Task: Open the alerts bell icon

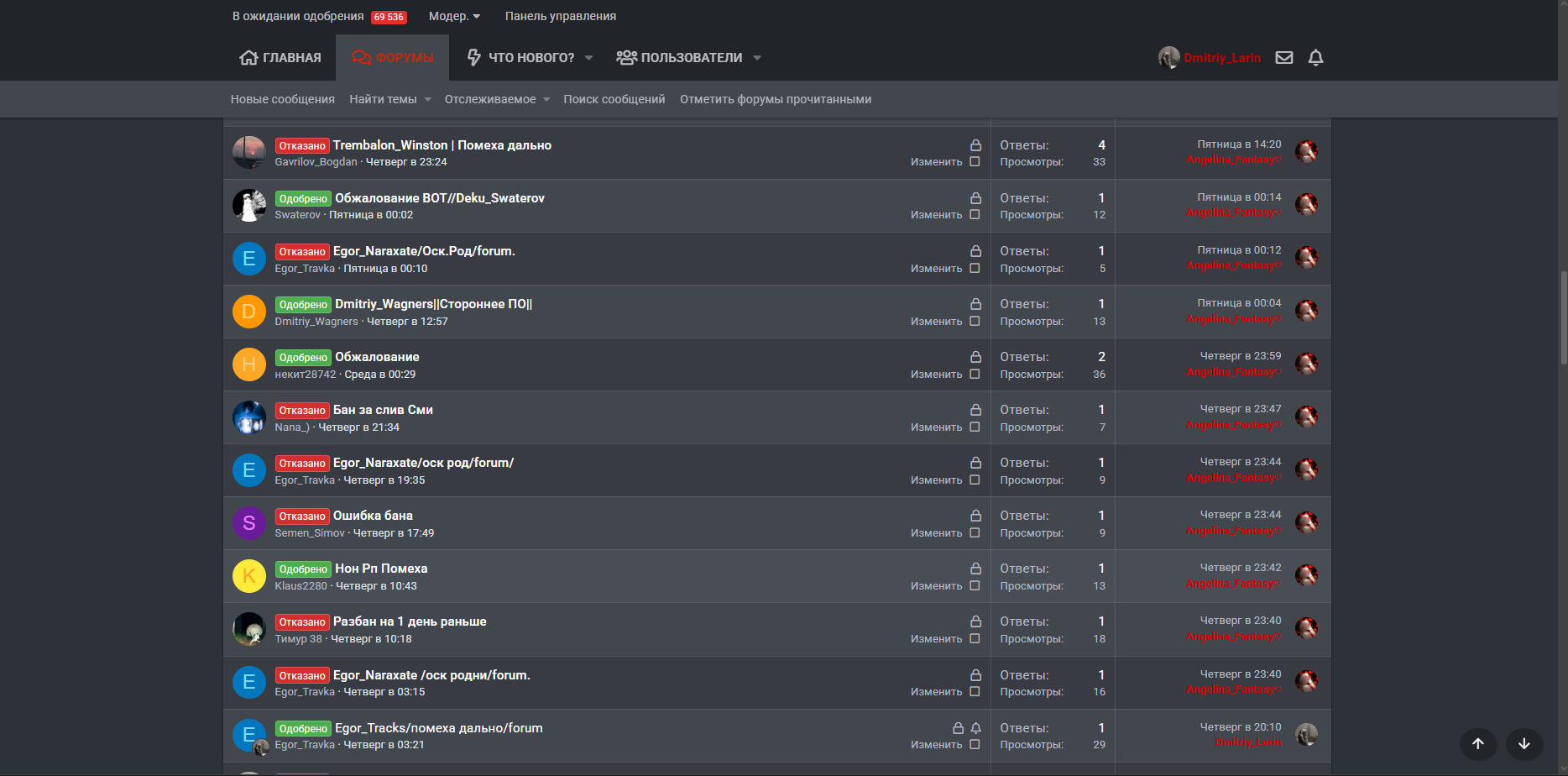Action: 1315,58
